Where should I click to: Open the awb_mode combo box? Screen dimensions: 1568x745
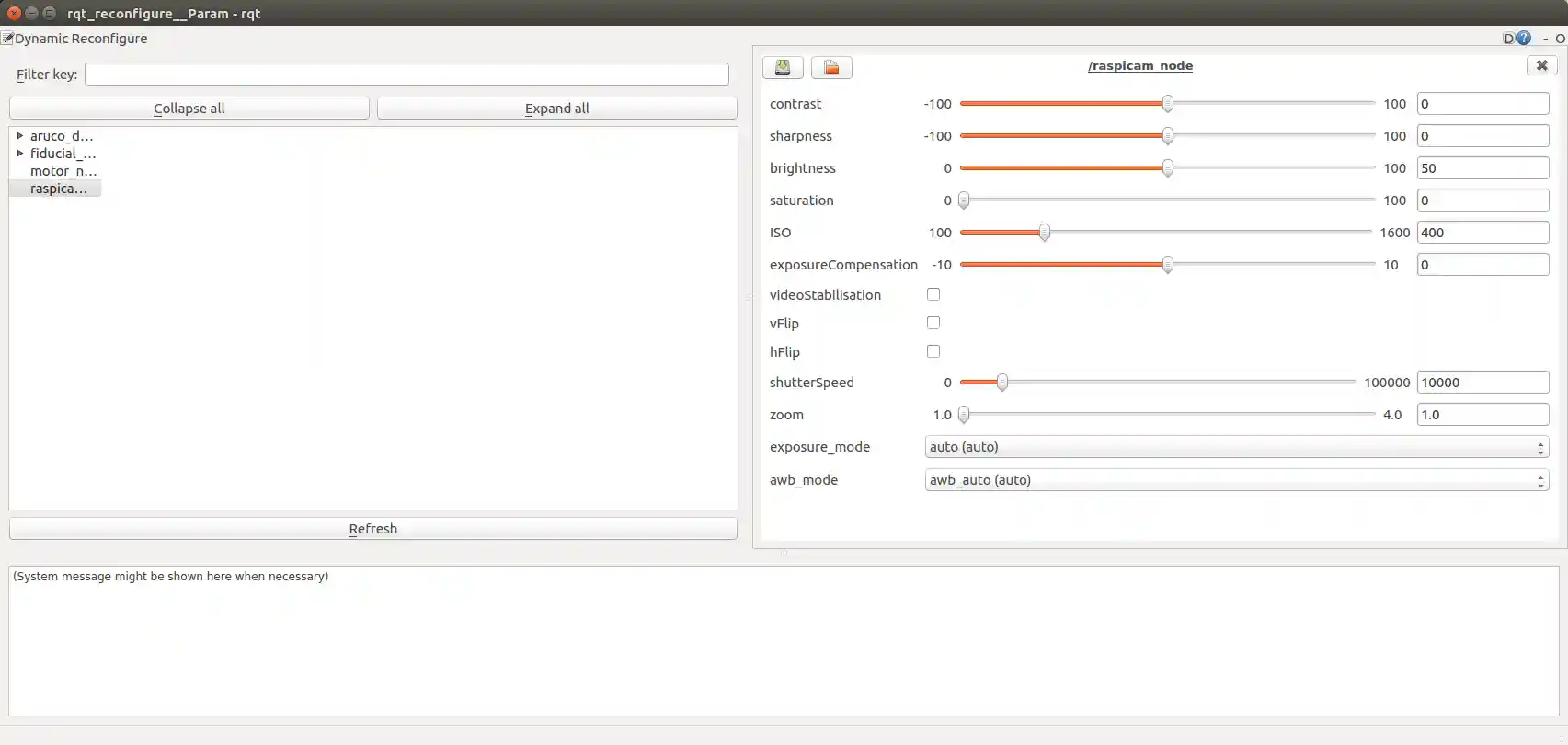(x=1237, y=480)
